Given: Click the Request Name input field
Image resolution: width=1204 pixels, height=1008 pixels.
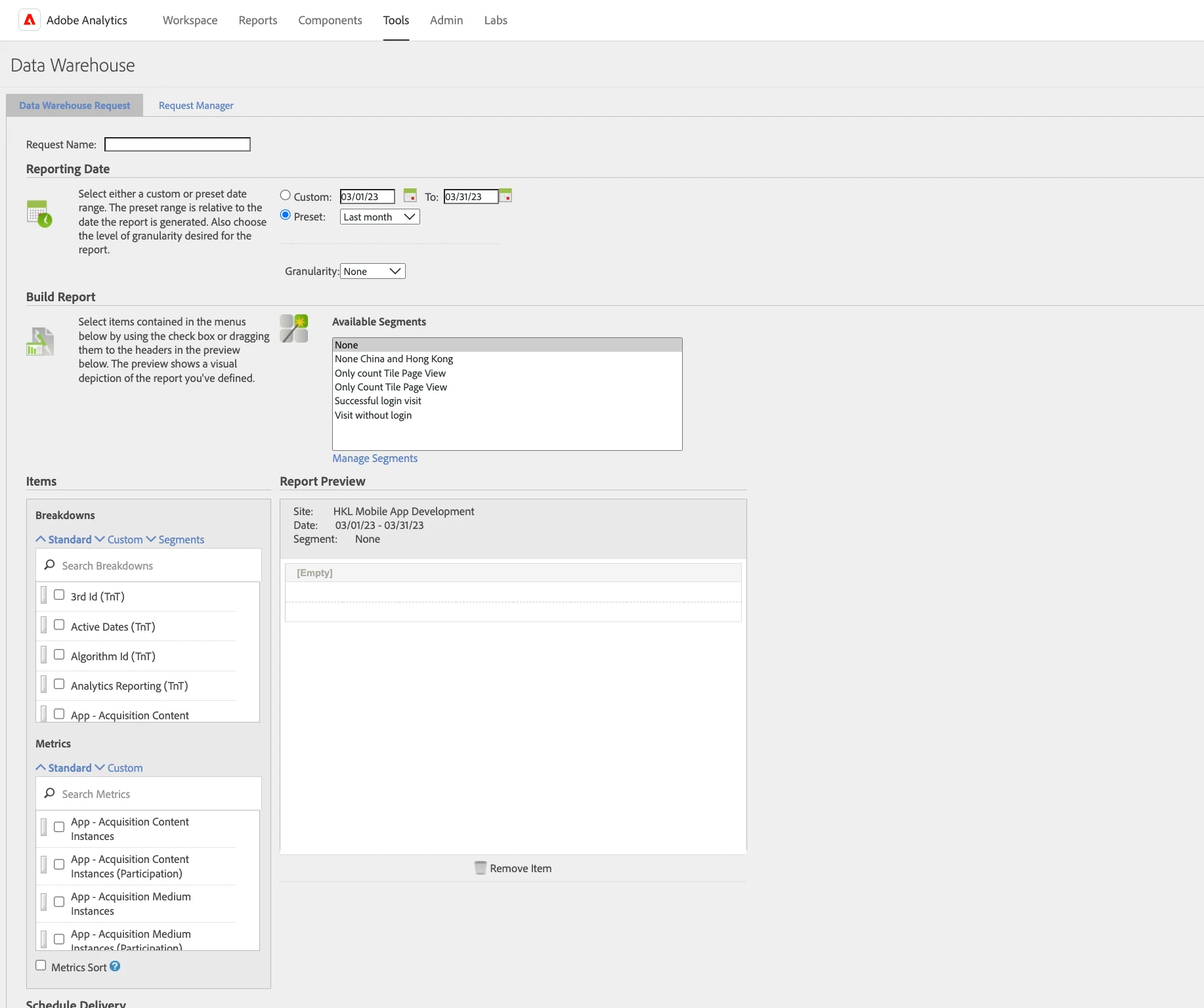Looking at the screenshot, I should pyautogui.click(x=177, y=144).
